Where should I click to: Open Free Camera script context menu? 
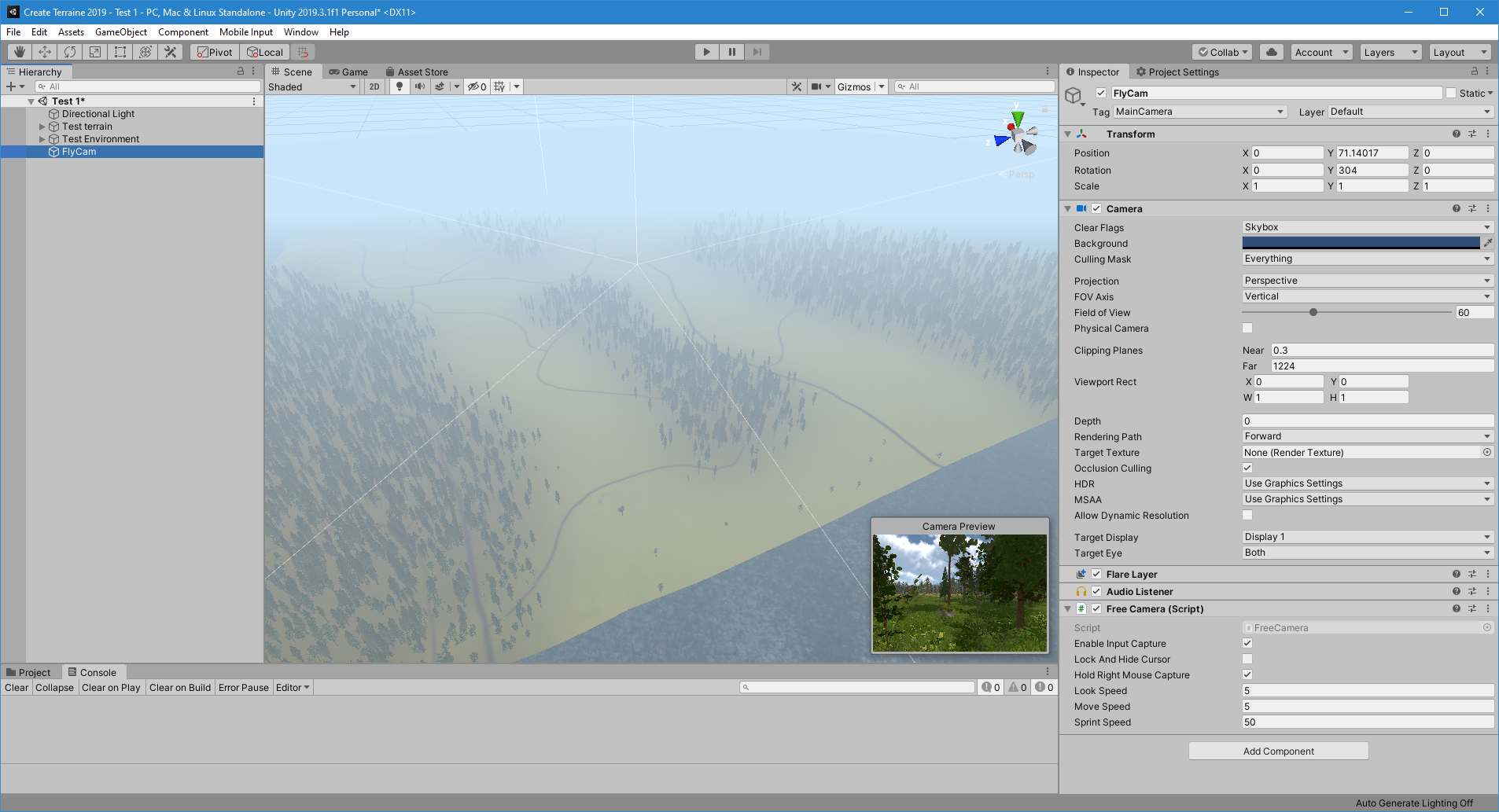pyautogui.click(x=1488, y=608)
